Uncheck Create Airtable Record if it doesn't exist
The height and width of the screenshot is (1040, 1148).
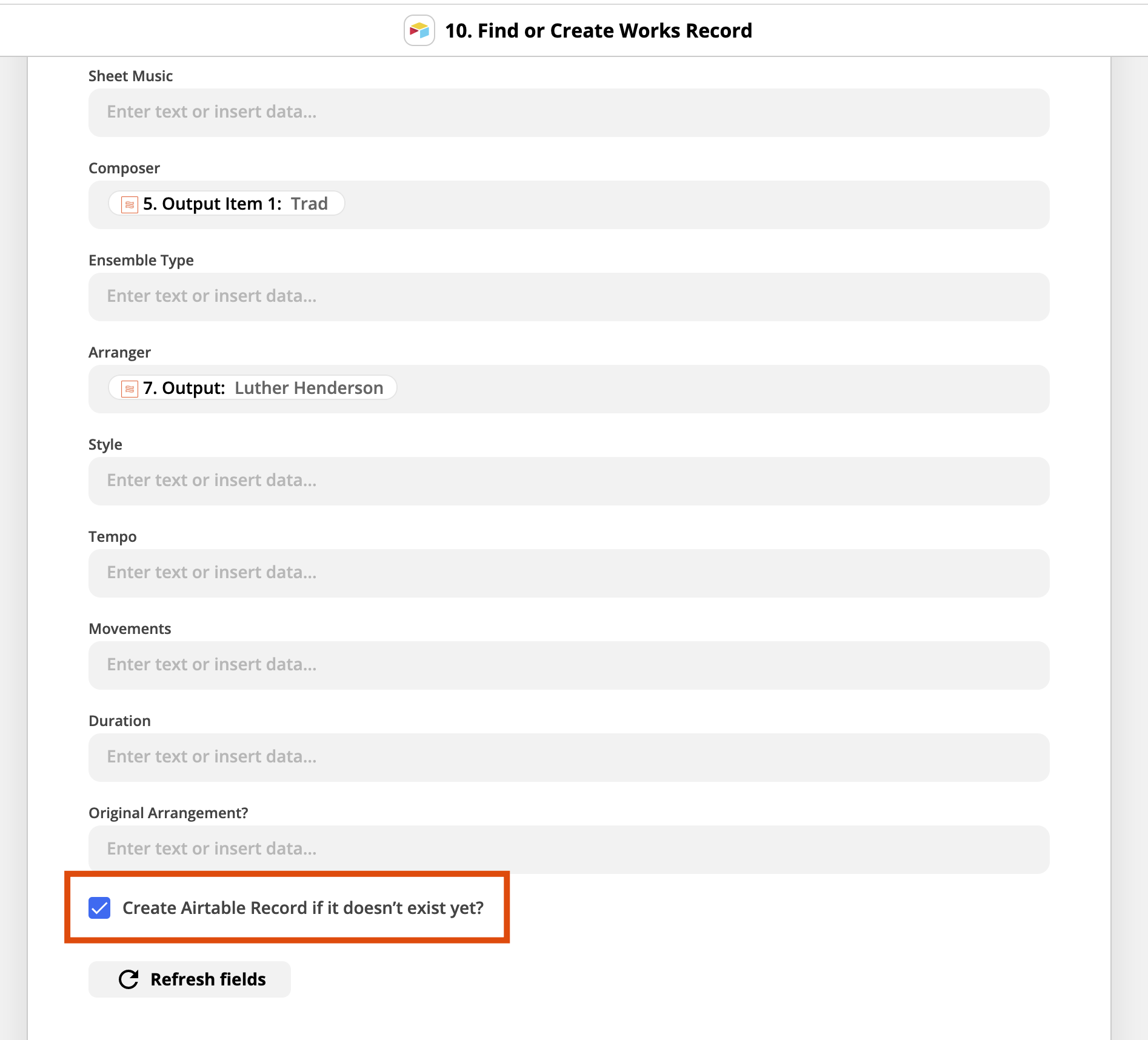[99, 908]
